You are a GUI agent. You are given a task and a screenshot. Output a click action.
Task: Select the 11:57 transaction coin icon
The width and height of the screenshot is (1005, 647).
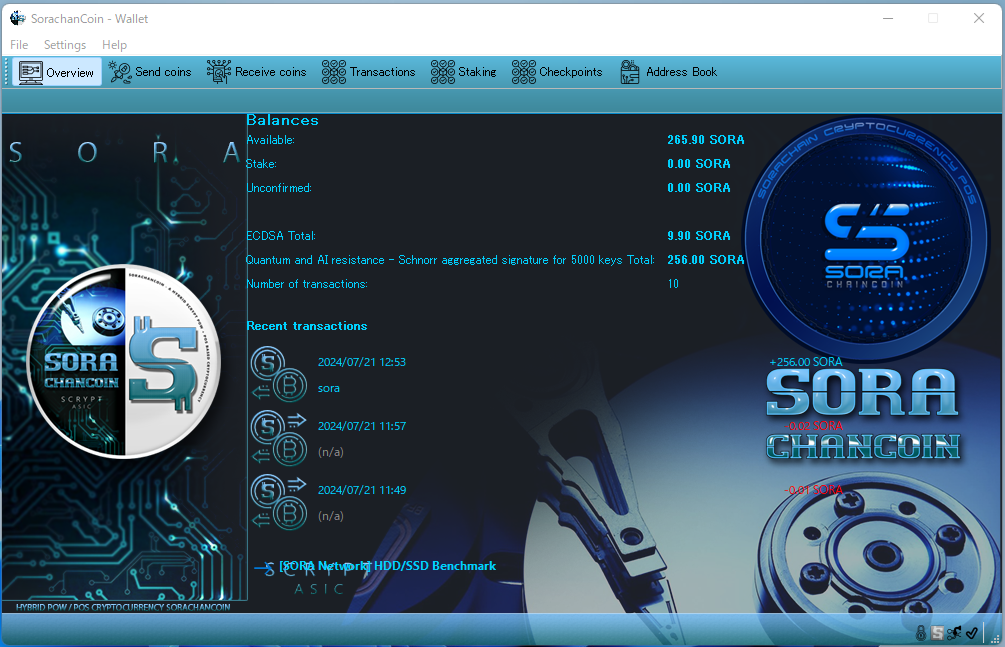(279, 439)
